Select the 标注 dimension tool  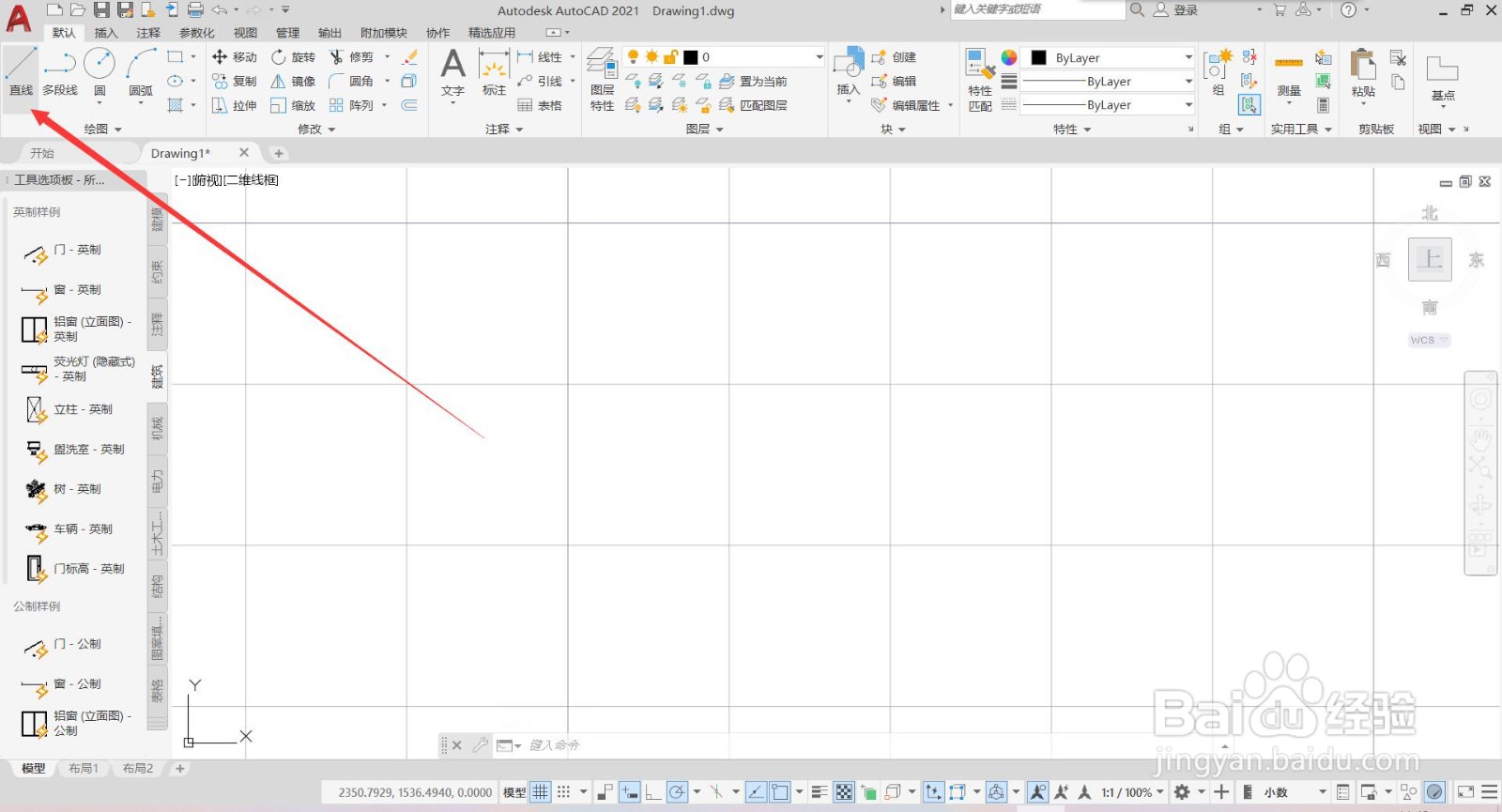tap(494, 73)
